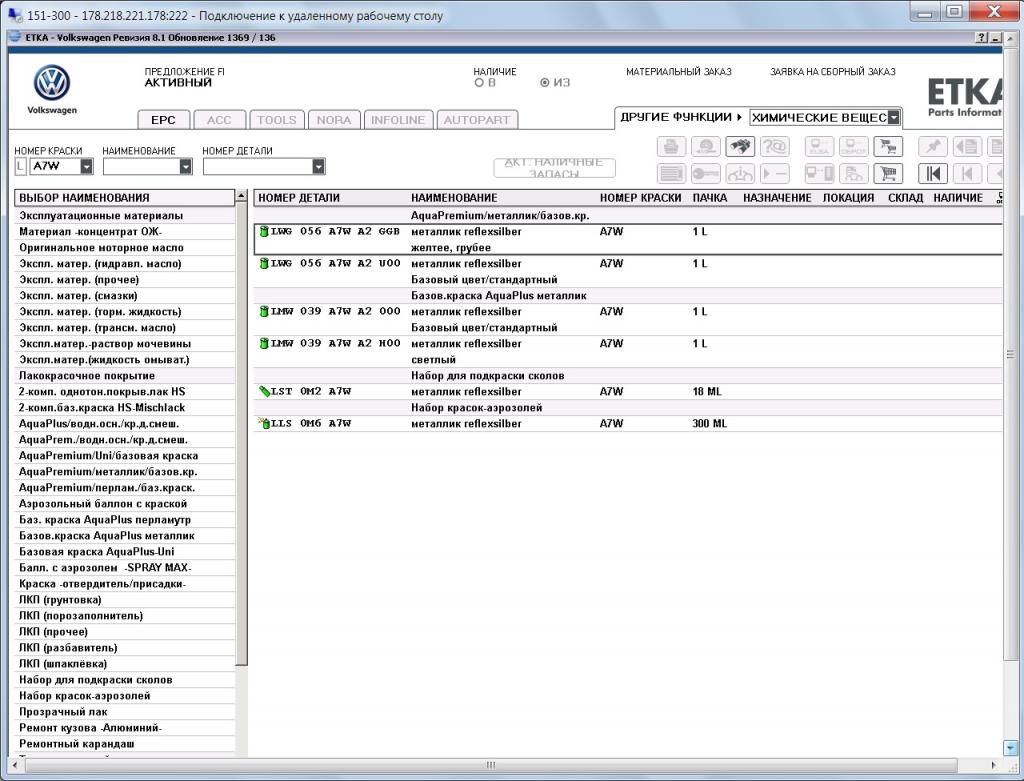This screenshot has height=781, width=1024.
Task: Select 'Оригинальное моторное масло' in list
Action: (x=124, y=247)
